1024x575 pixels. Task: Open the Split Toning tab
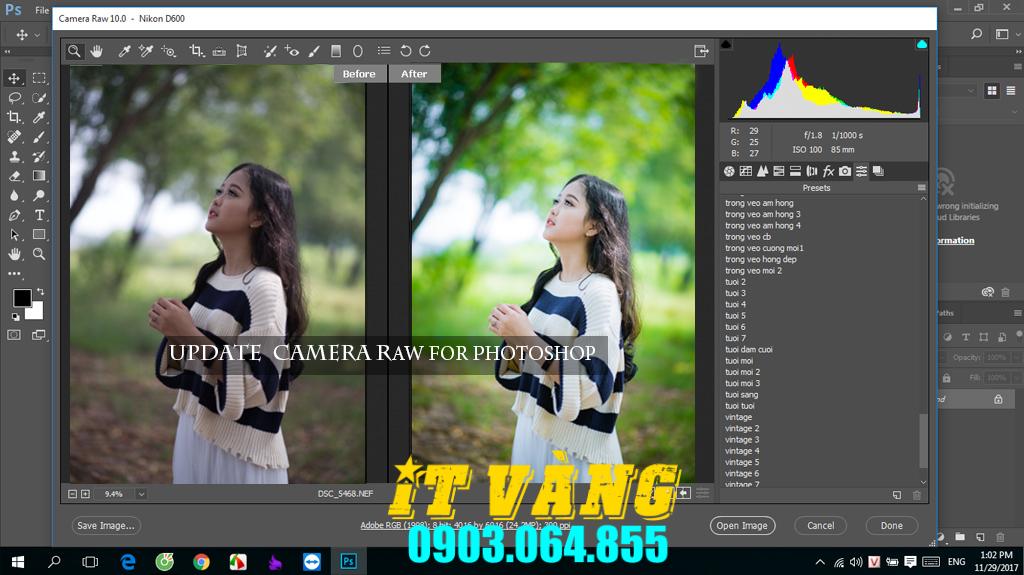coord(795,171)
